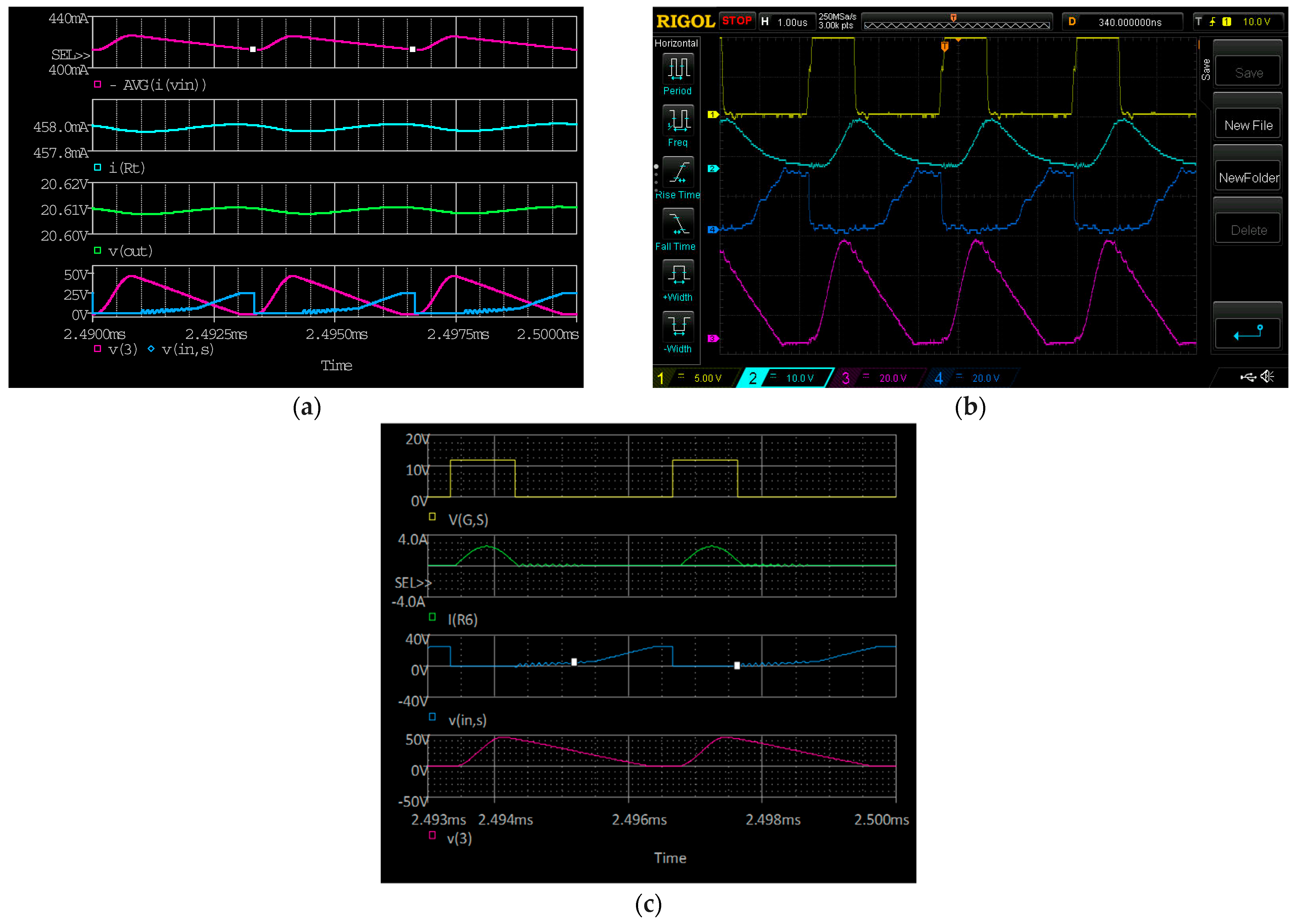Image resolution: width=1296 pixels, height=924 pixels.
Task: Select the Period measurement icon
Action: [x=678, y=68]
